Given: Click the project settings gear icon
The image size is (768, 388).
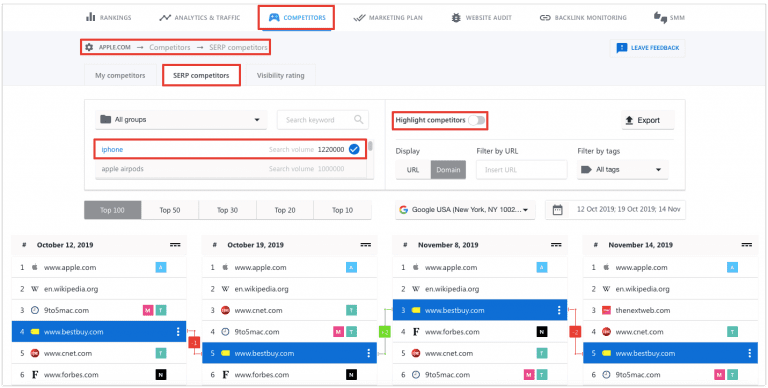Looking at the screenshot, I should 89,48.
